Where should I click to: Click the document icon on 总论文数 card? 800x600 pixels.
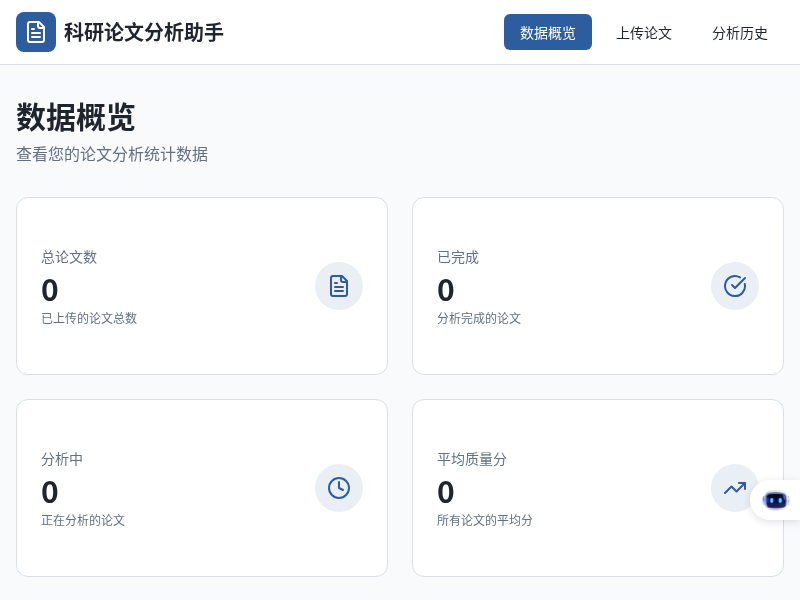tap(339, 286)
